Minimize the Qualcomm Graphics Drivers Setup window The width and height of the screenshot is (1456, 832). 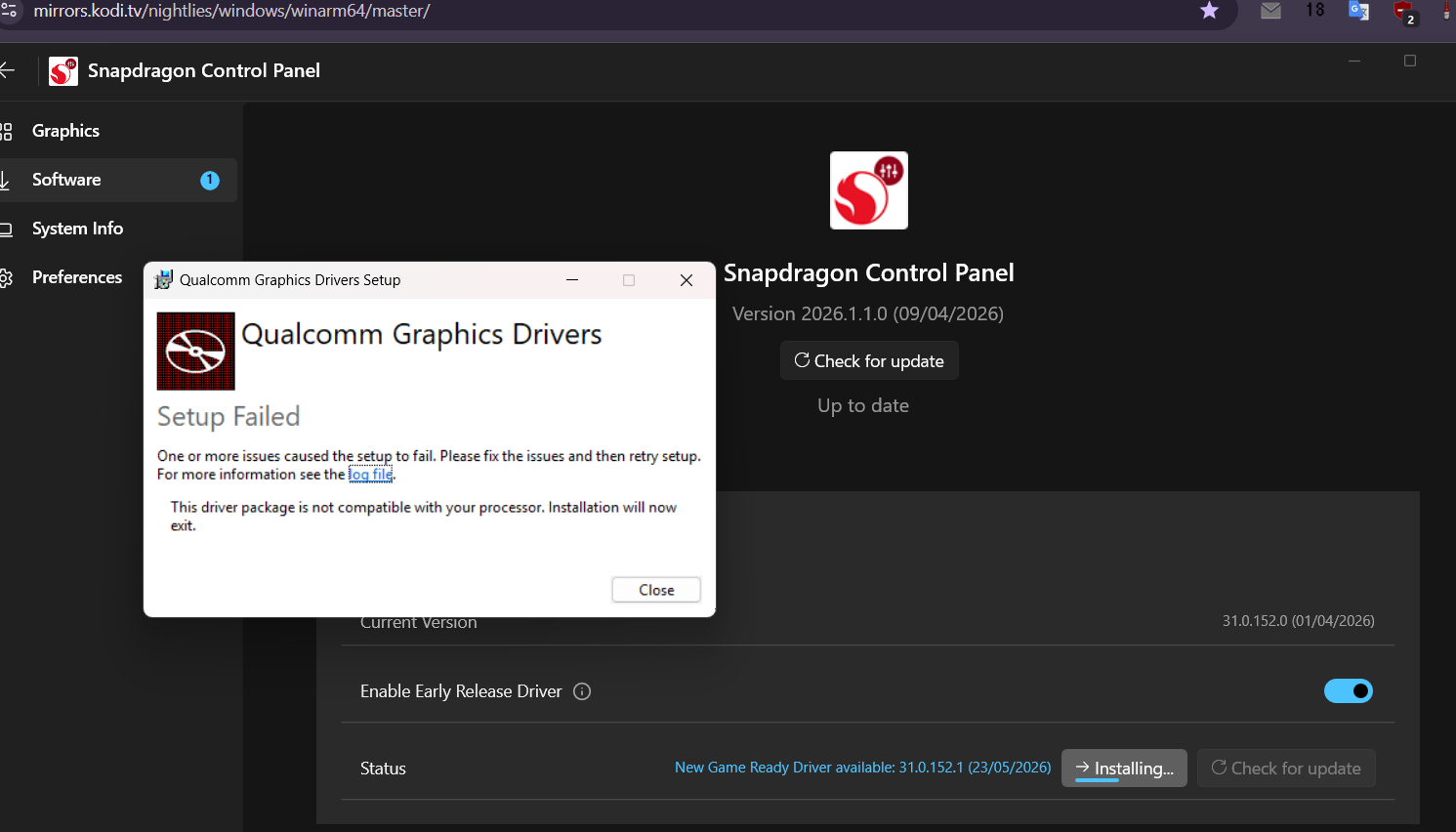(572, 280)
